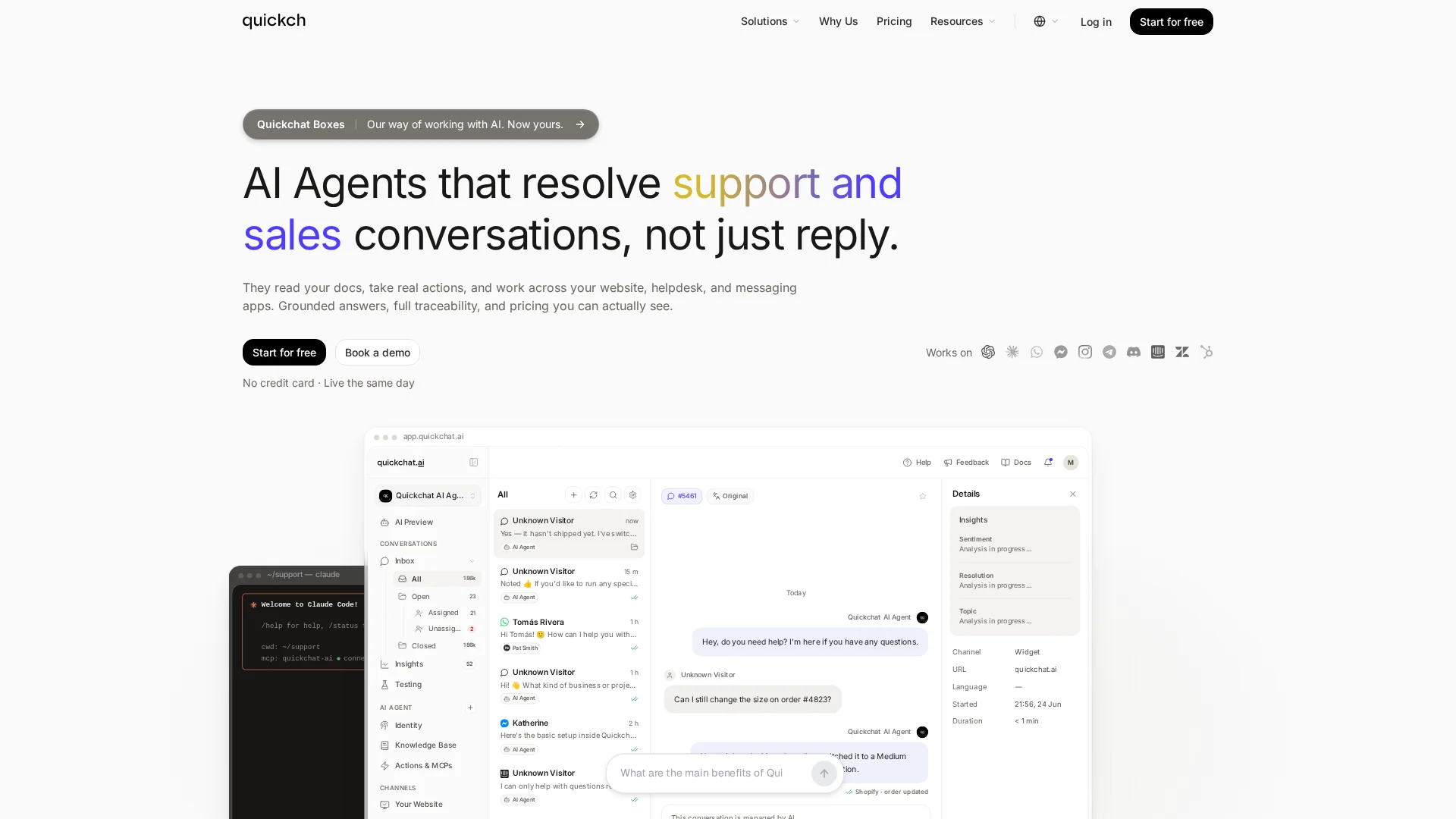
Task: Open the Solutions dropdown menu
Action: [770, 21]
